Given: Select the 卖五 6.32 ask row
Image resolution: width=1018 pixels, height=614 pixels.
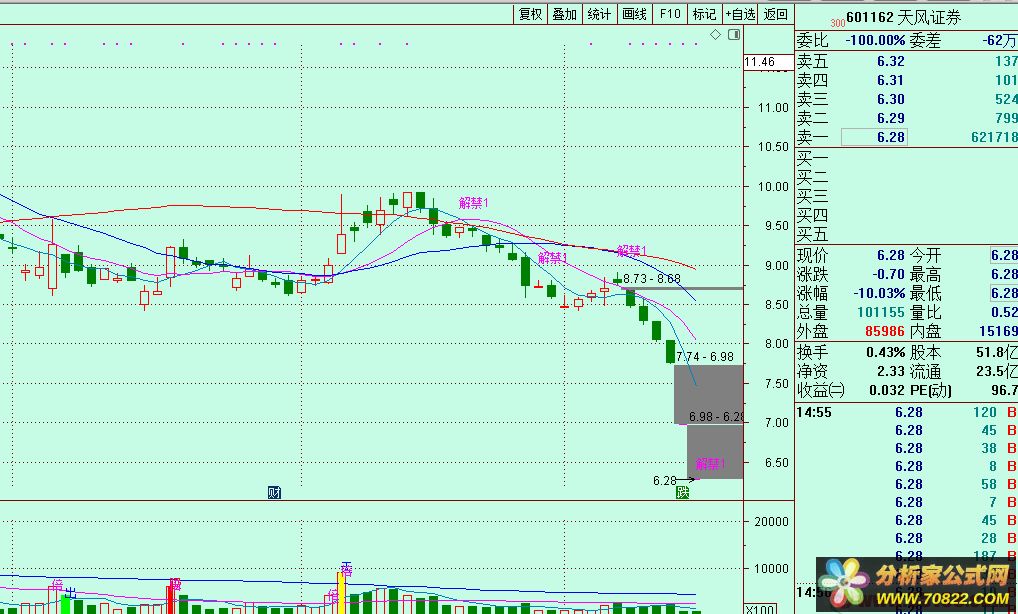Looking at the screenshot, I should pyautogui.click(x=906, y=61).
